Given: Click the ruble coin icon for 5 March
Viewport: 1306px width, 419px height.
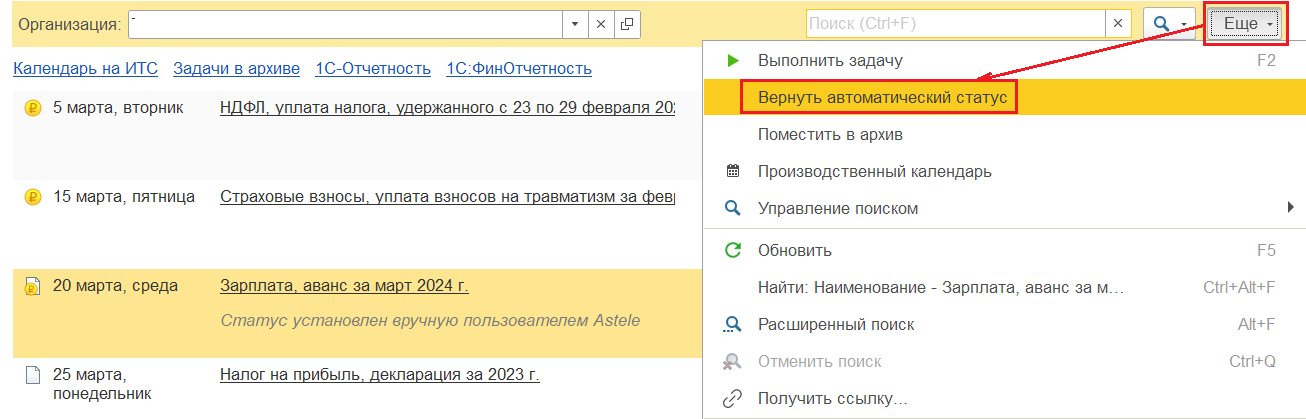Looking at the screenshot, I should (x=32, y=108).
